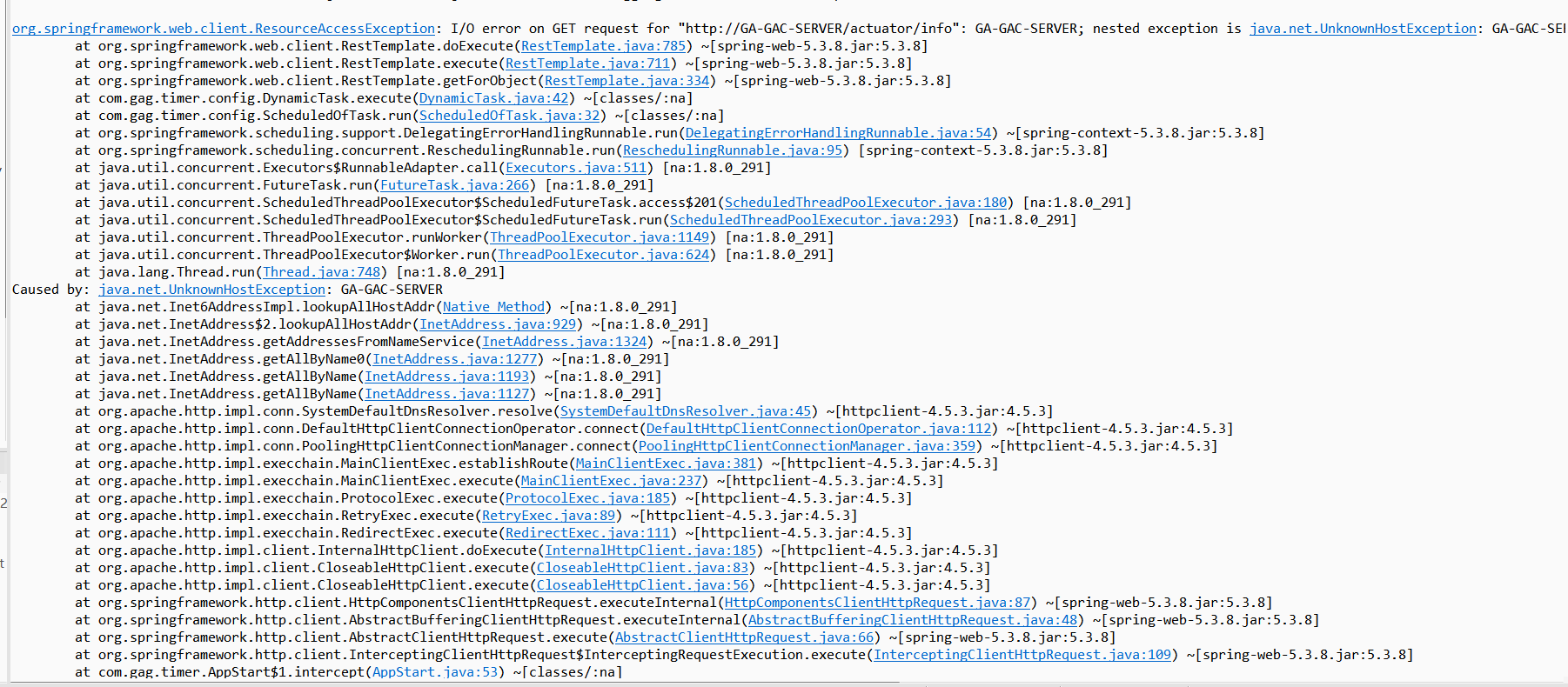
Task: Go to SystemDefaultDnsResolver.java:45
Action: [x=686, y=411]
